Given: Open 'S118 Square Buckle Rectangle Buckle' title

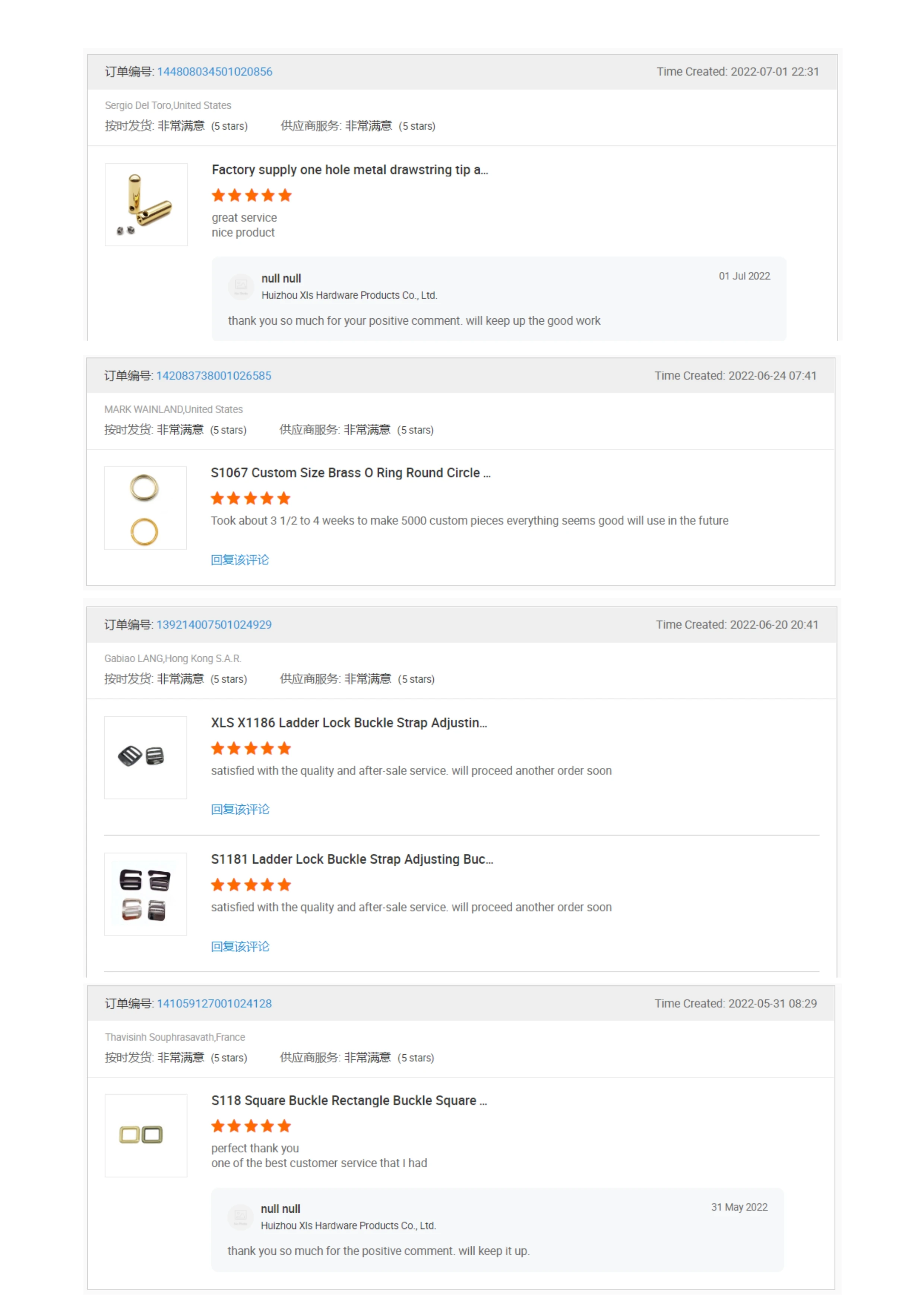Looking at the screenshot, I should coord(349,1101).
